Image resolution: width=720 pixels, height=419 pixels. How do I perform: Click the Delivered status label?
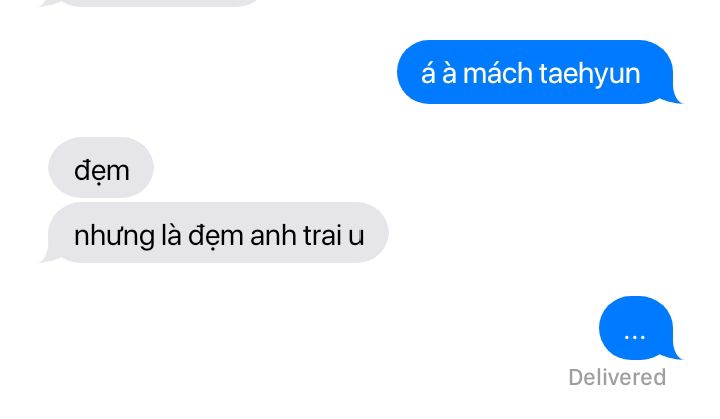(617, 378)
